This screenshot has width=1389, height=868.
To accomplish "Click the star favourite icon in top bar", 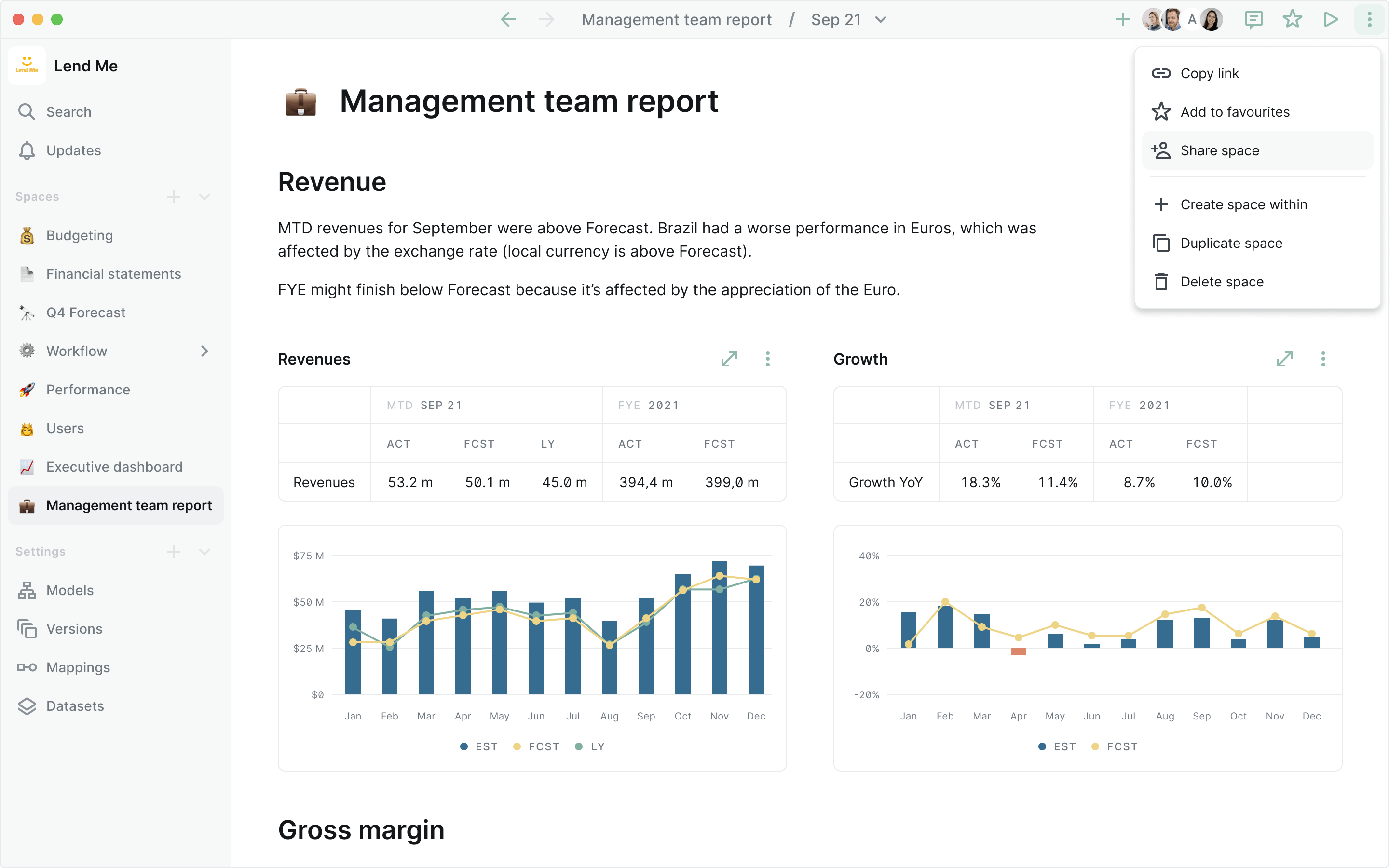I will pyautogui.click(x=1292, y=19).
